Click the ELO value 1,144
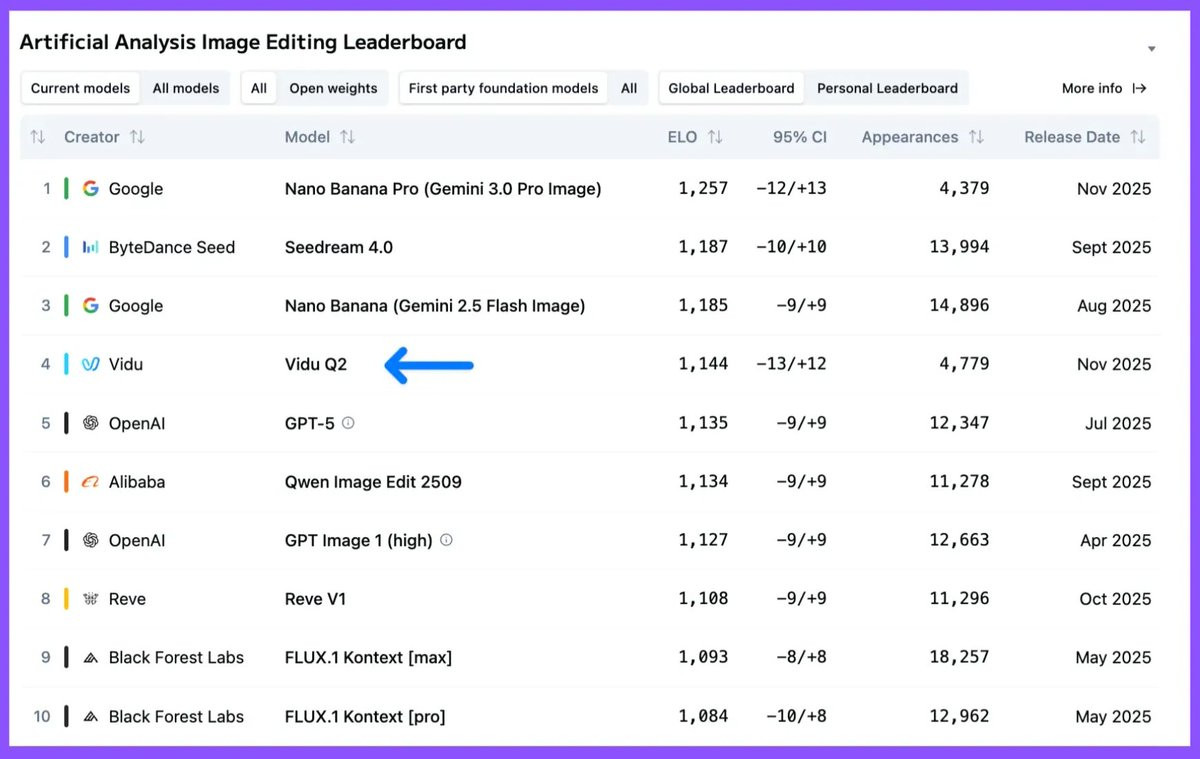 [x=703, y=364]
